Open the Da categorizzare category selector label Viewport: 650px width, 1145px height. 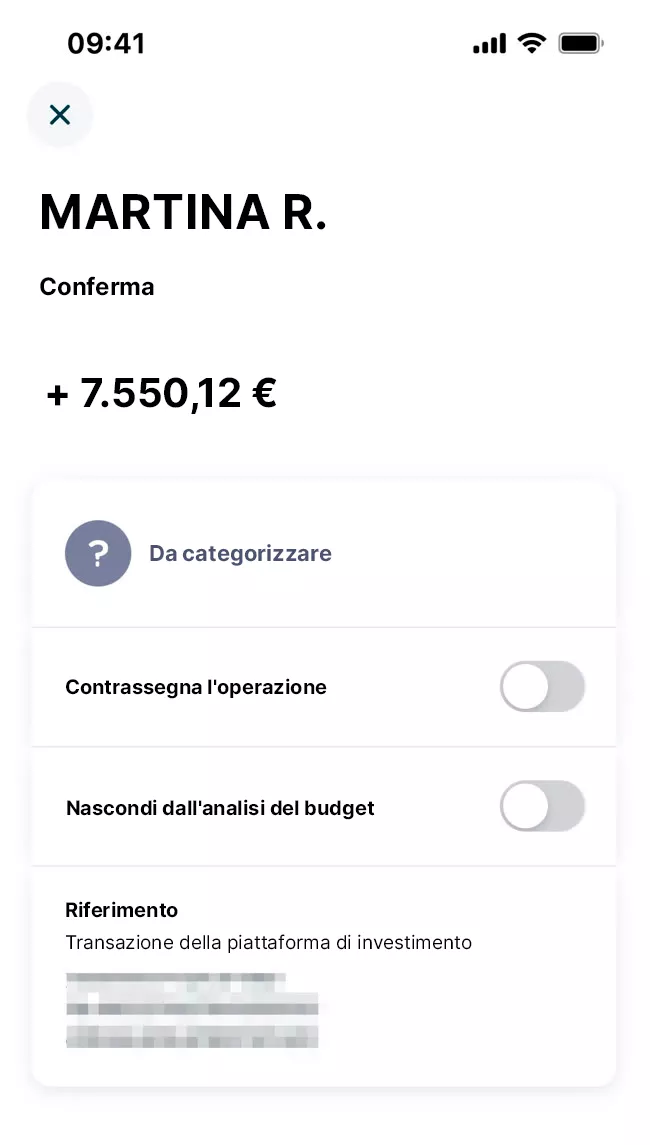point(240,553)
